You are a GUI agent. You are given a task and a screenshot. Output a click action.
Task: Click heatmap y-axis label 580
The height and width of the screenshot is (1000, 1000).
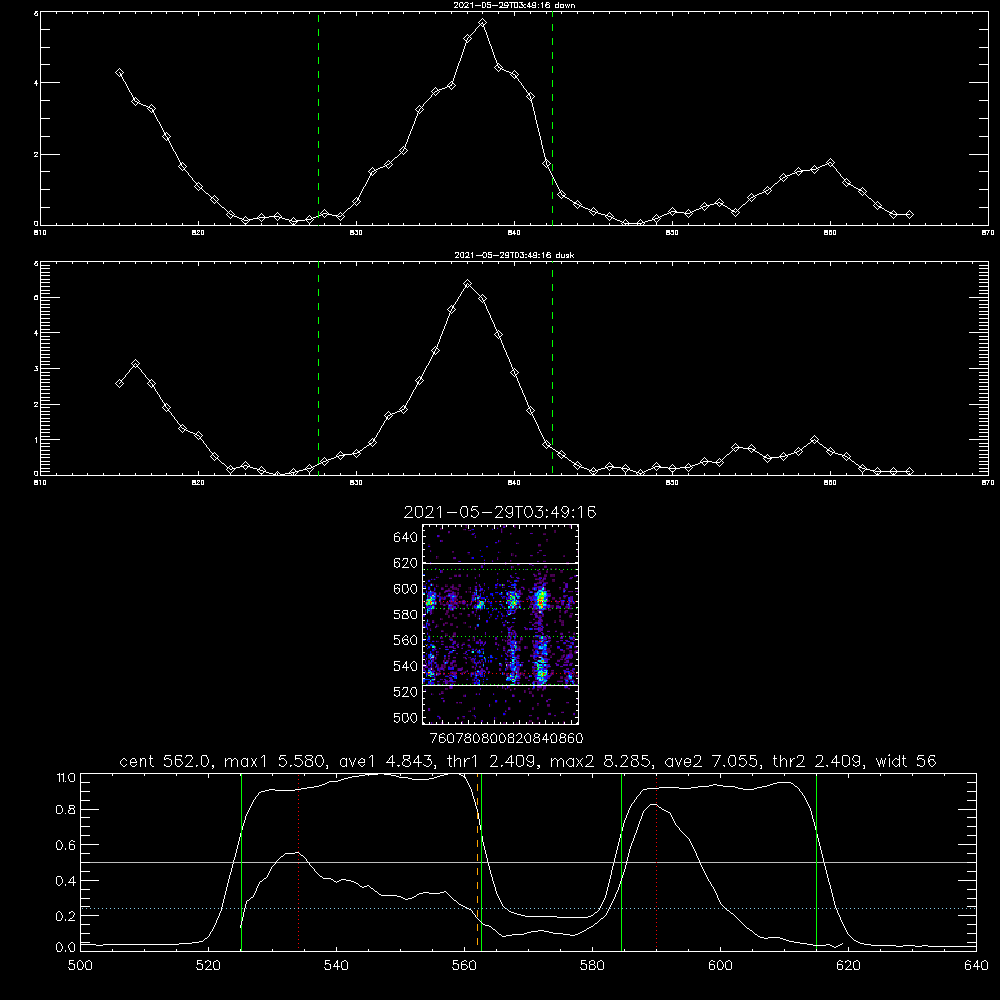[406, 615]
